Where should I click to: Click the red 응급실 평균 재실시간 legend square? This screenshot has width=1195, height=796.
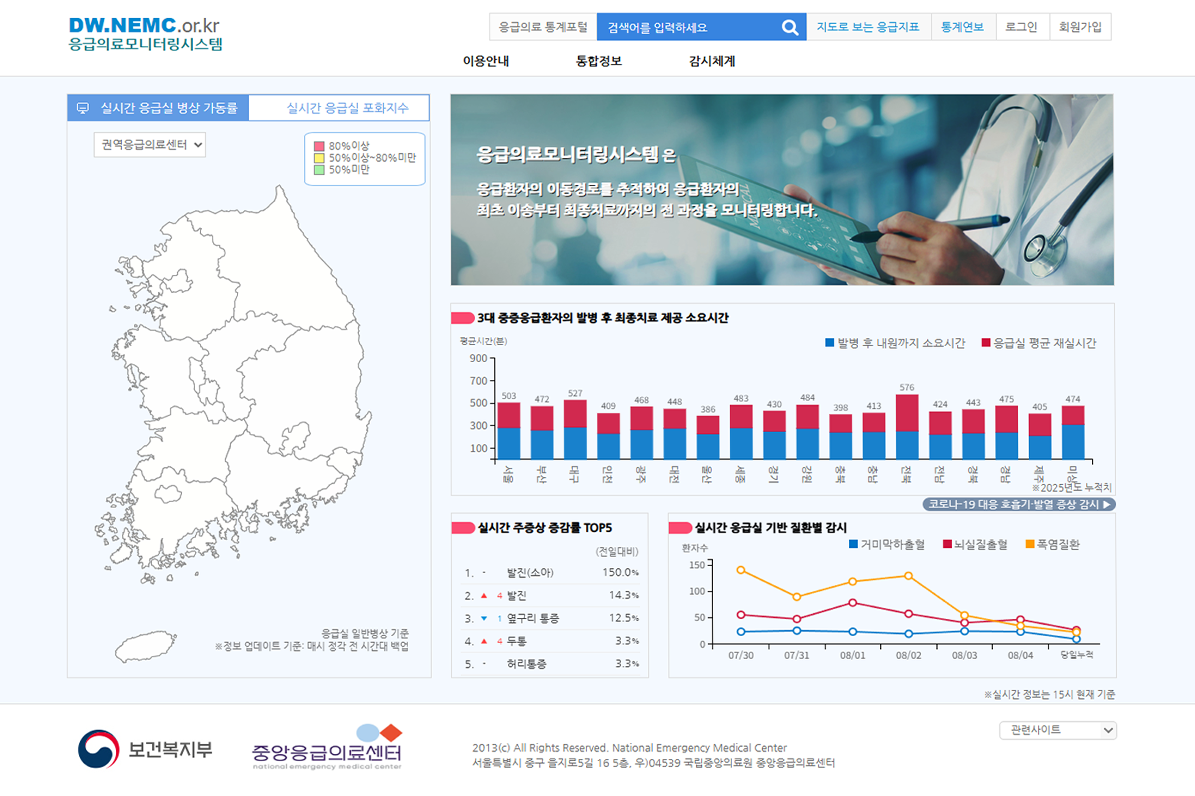(x=985, y=343)
